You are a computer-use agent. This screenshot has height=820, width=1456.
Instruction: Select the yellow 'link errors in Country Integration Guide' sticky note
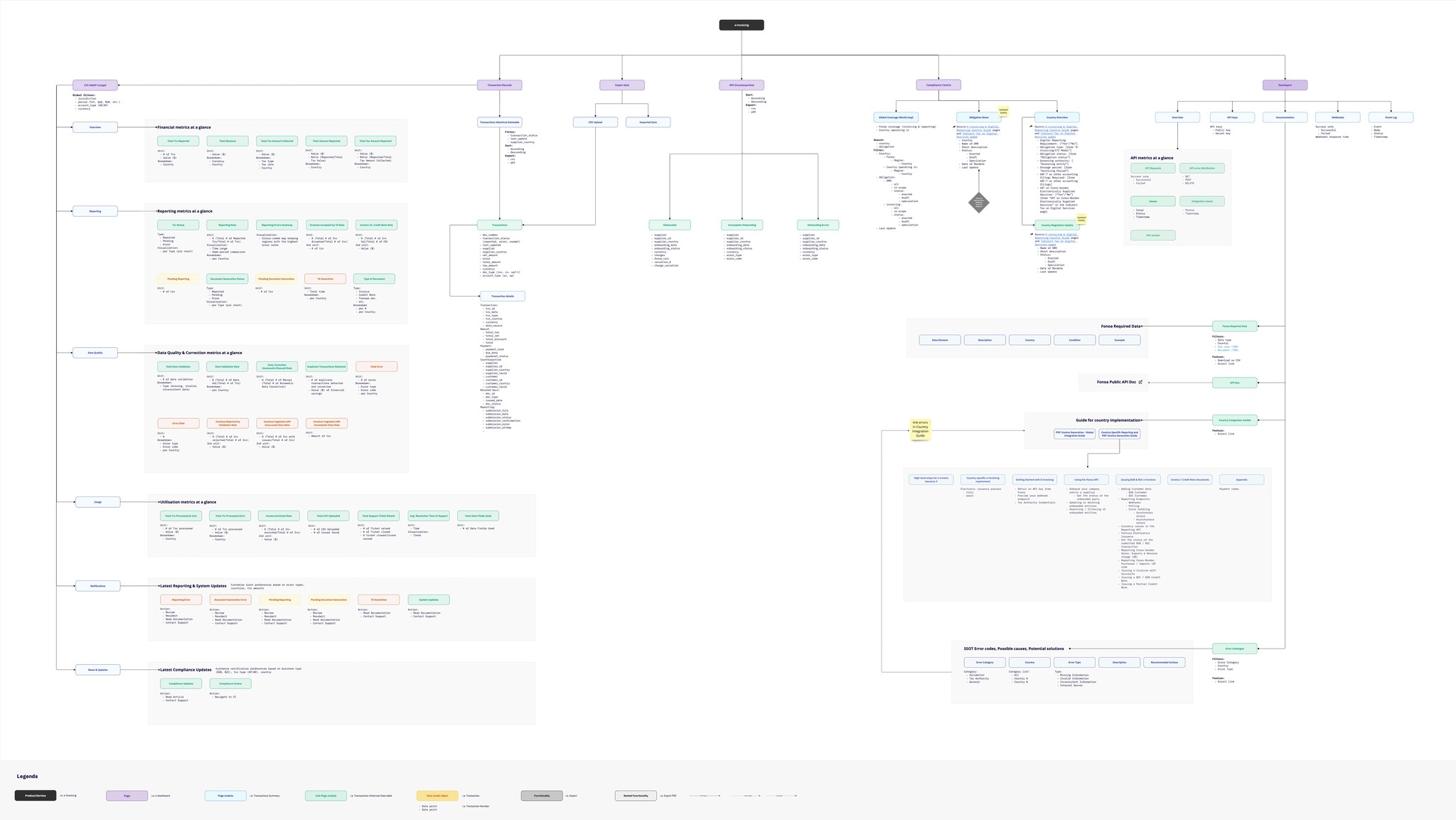pos(920,430)
